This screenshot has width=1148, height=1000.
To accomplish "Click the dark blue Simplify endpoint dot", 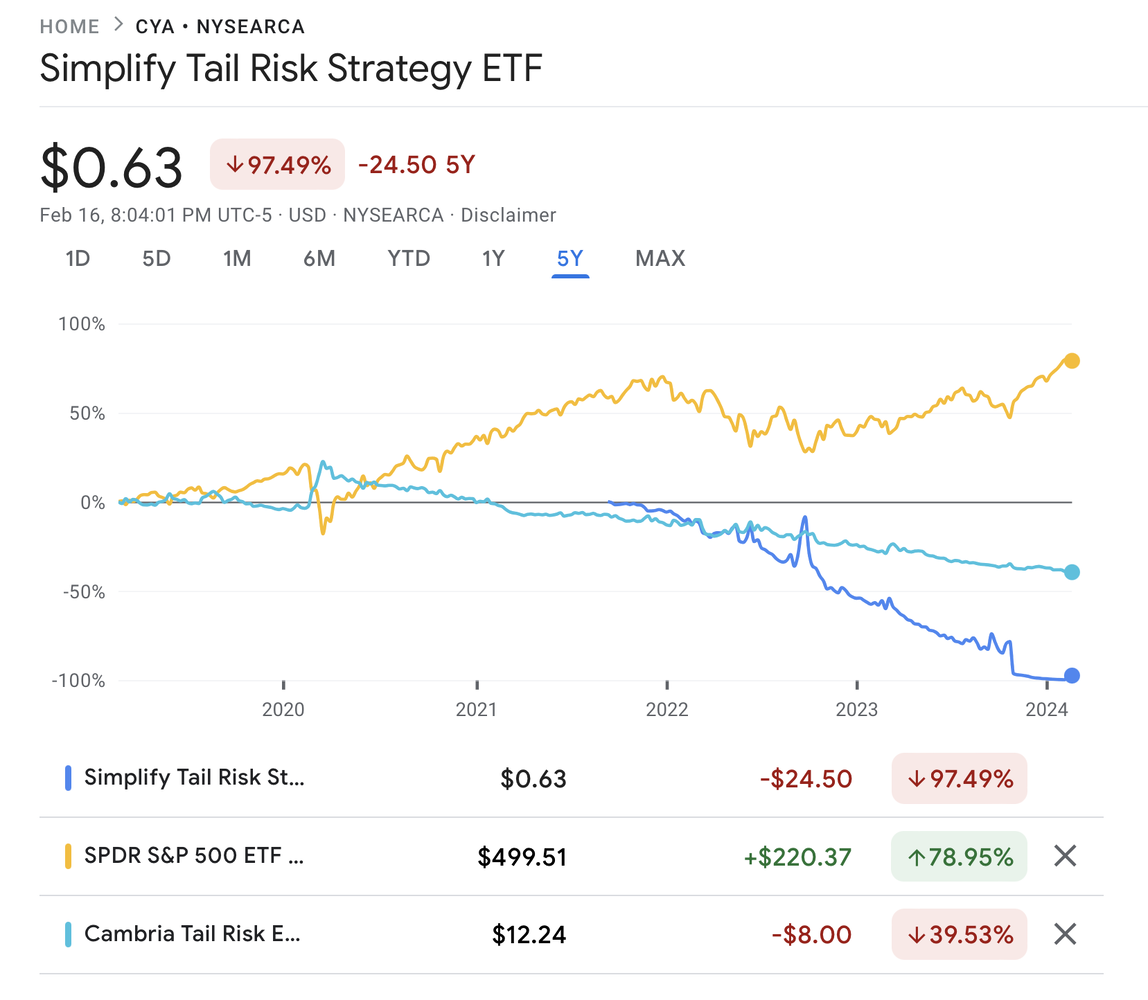I will click(x=1071, y=676).
